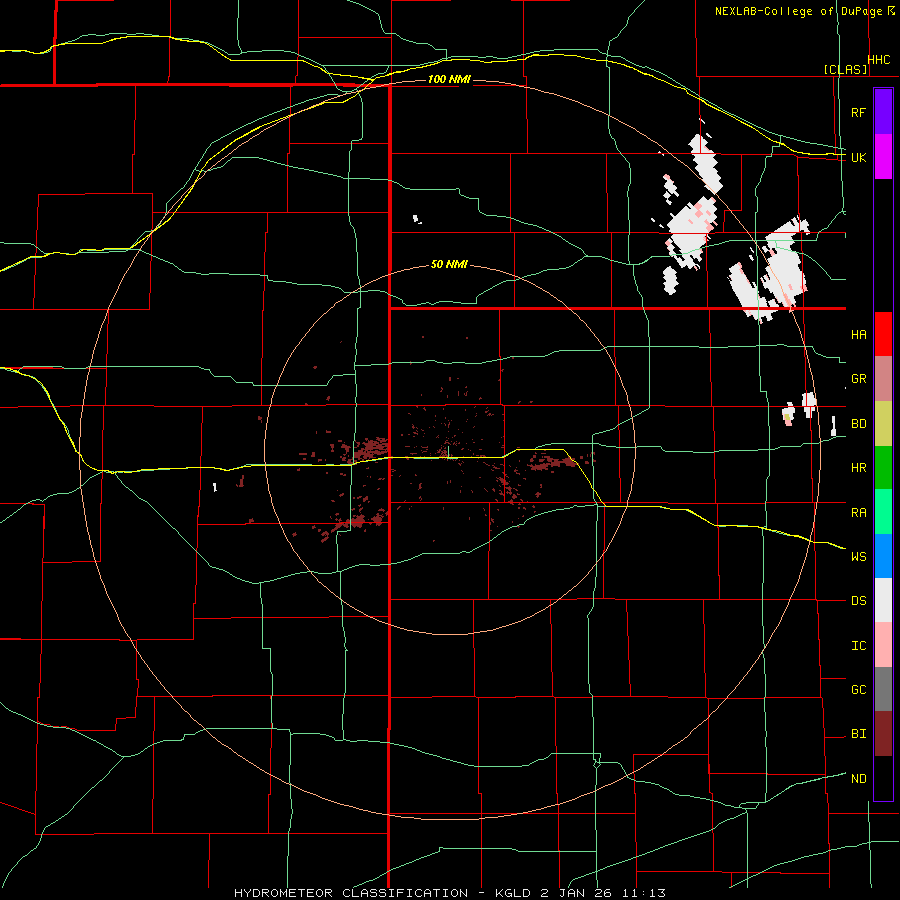Viewport: 900px width, 900px height.
Task: Select the HR green legend swatch
Action: click(883, 468)
